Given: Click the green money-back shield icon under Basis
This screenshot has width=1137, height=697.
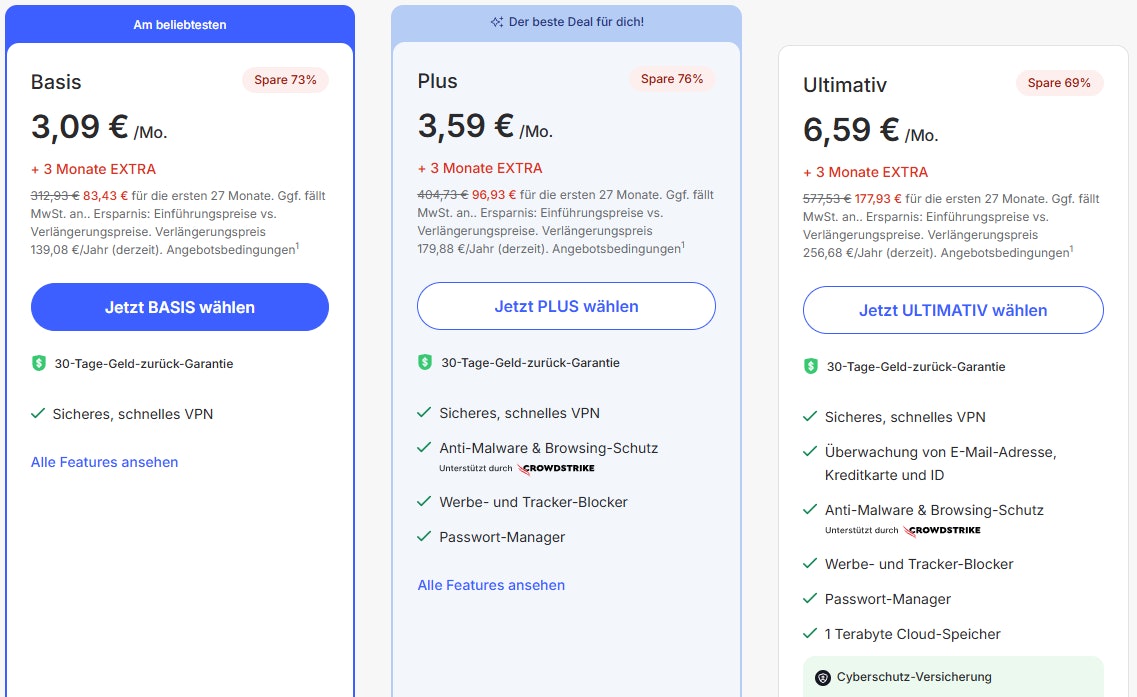Looking at the screenshot, I should tap(39, 363).
